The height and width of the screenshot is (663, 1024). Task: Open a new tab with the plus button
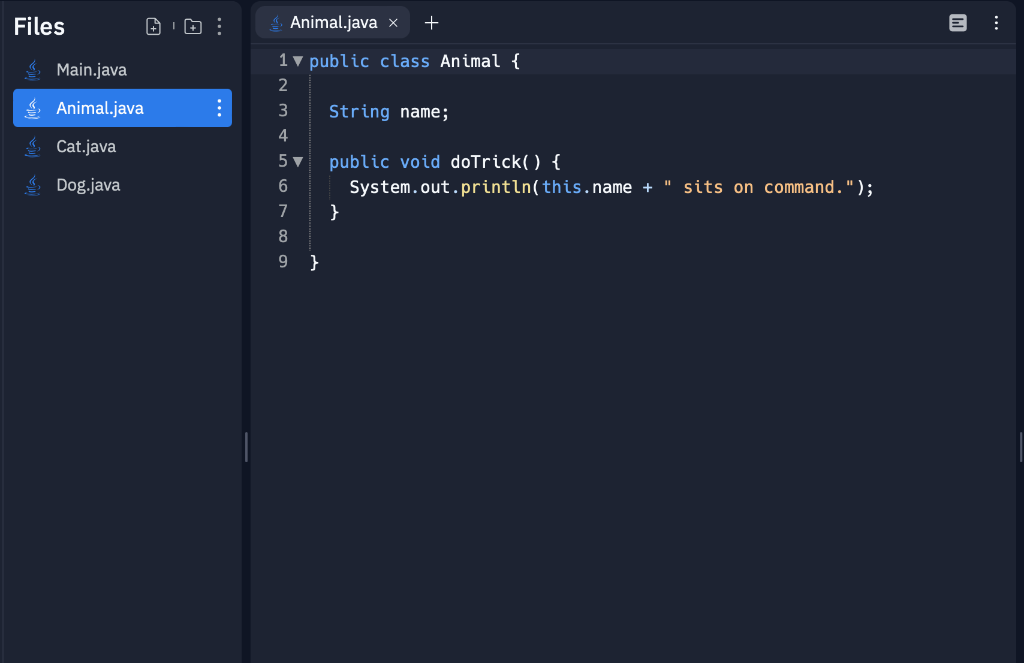tap(431, 22)
